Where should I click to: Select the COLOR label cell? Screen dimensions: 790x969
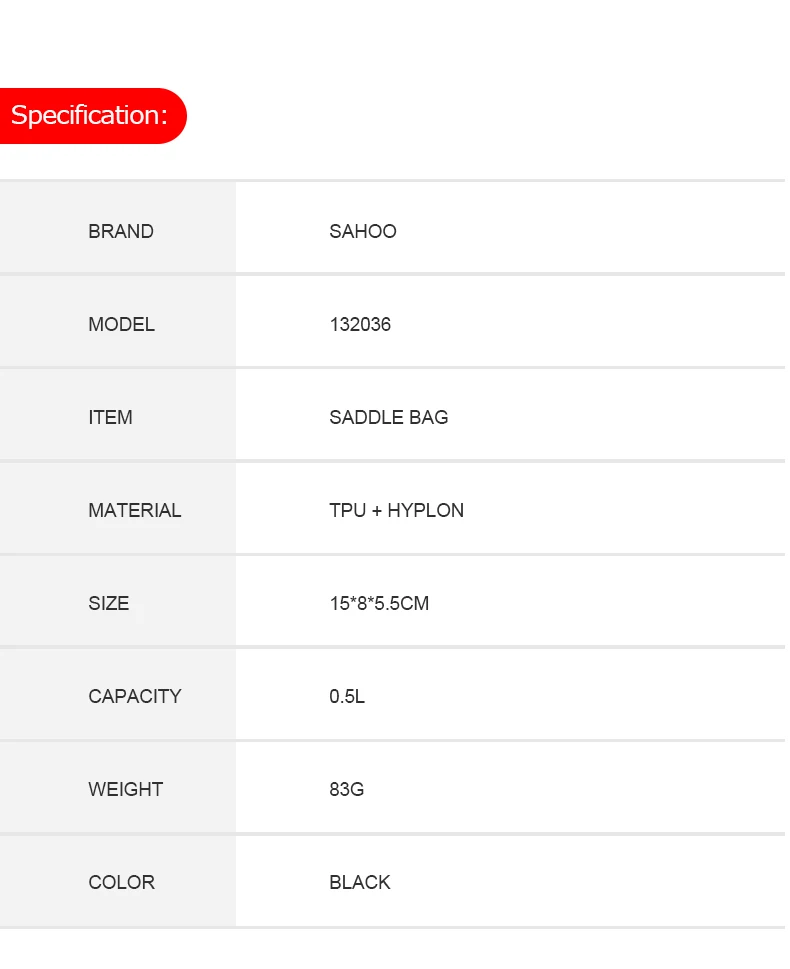pyautogui.click(x=117, y=881)
